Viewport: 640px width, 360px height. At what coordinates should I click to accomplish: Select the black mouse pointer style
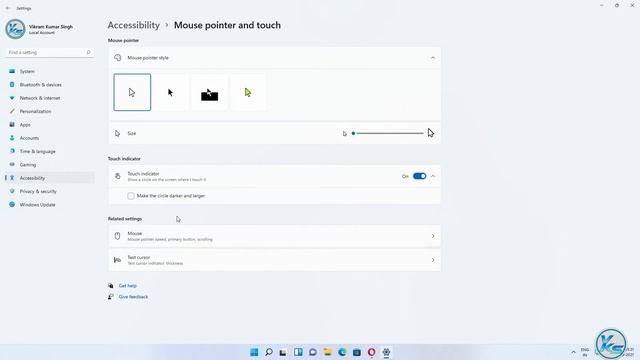(171, 92)
